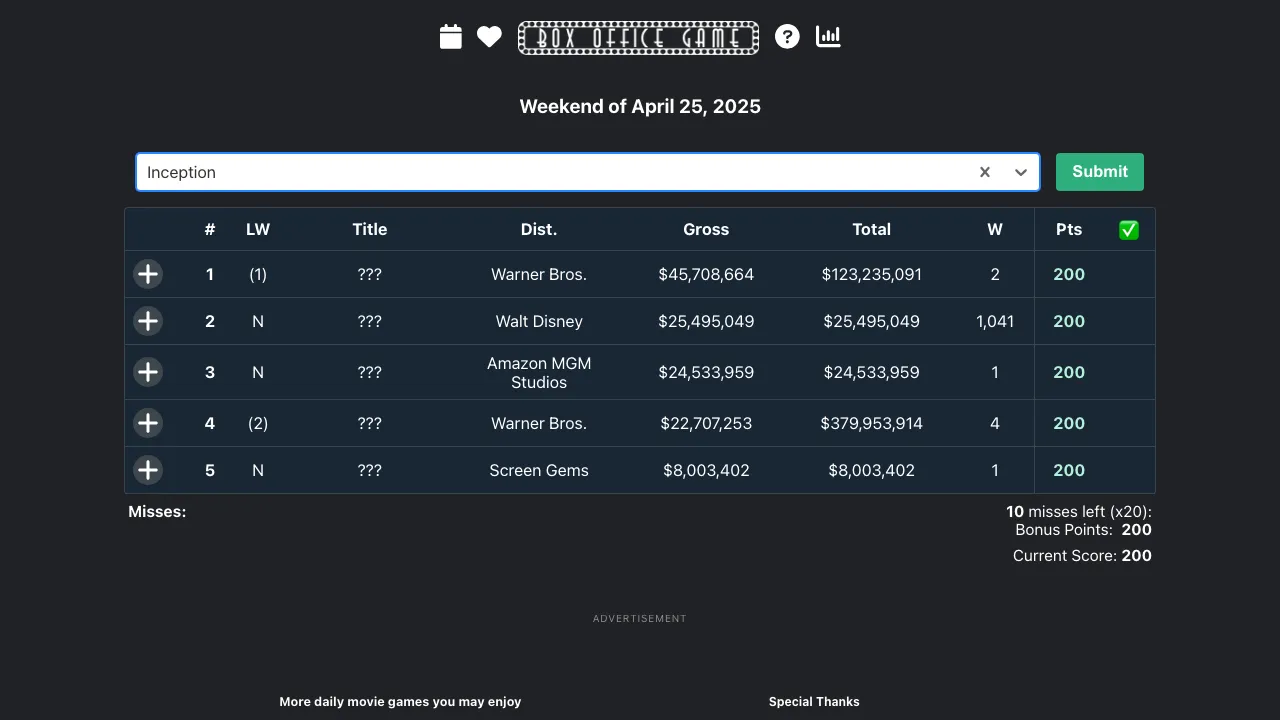Click the Special Thanks heading
Screen dimensions: 1280x720
point(814,702)
